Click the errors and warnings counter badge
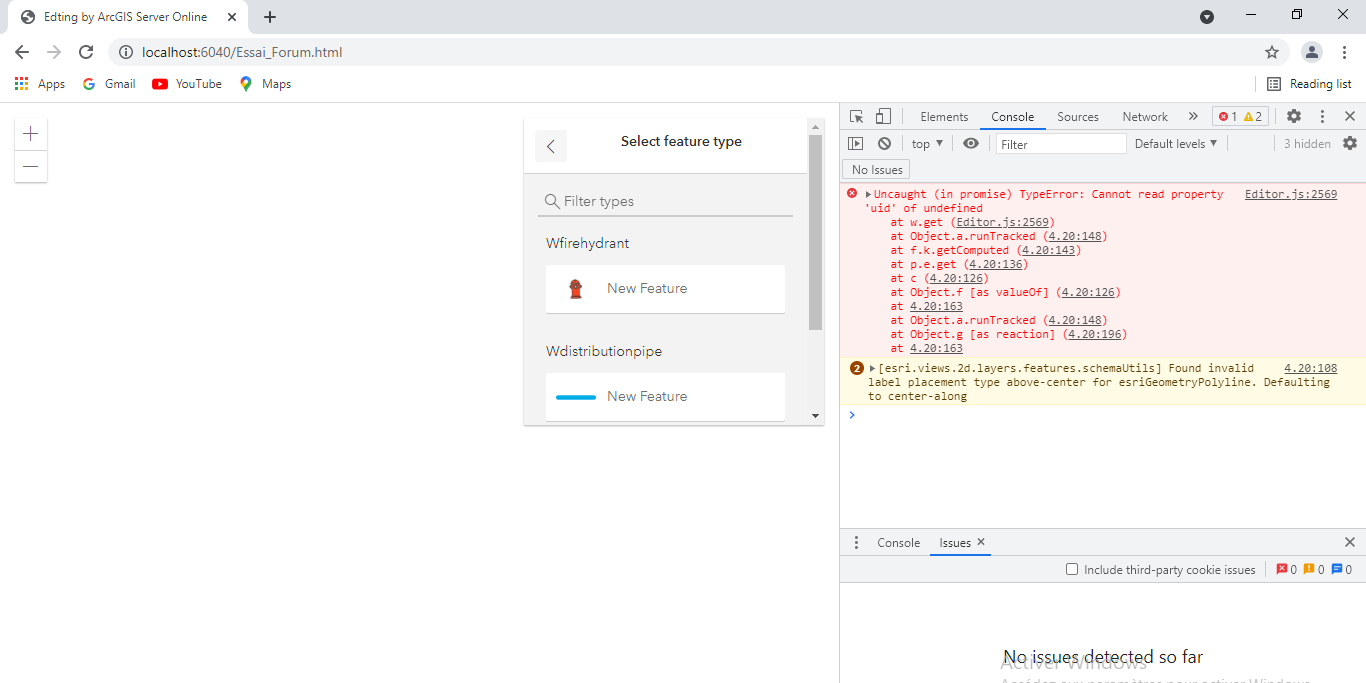This screenshot has width=1366, height=683. (x=1240, y=117)
